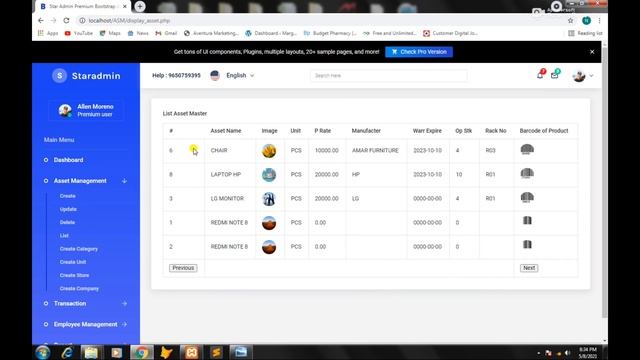The image size is (640, 360).
Task: Open the Windows Start button
Action: tap(42, 352)
